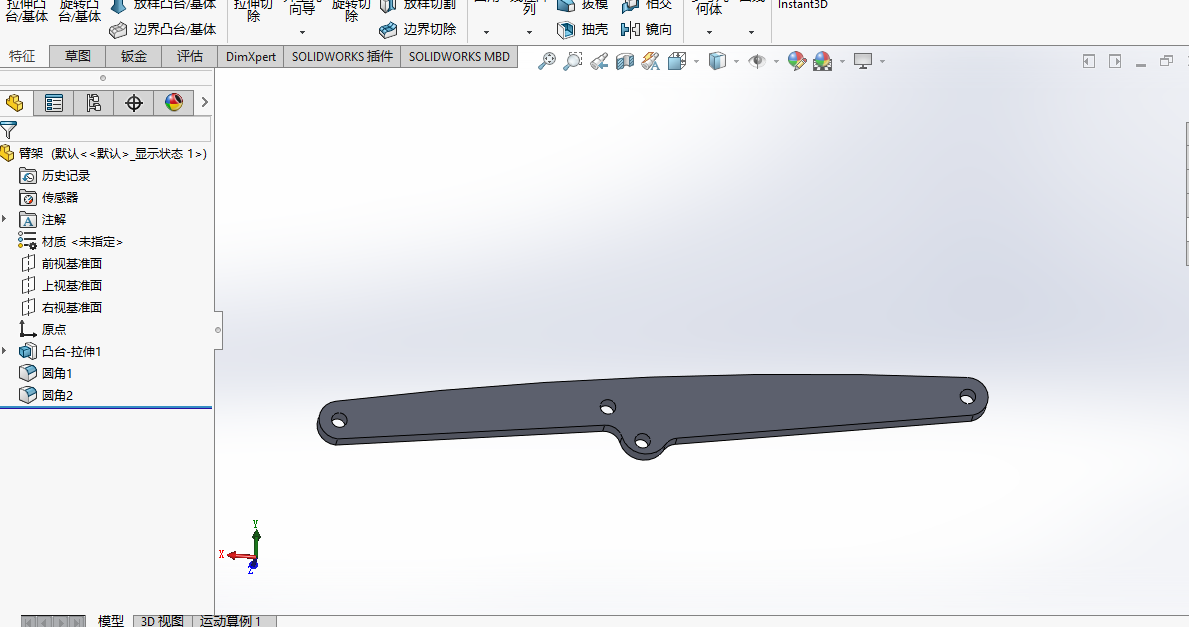Click the 旋转凸台/基体 button
Image resolution: width=1189 pixels, height=627 pixels.
[x=80, y=11]
